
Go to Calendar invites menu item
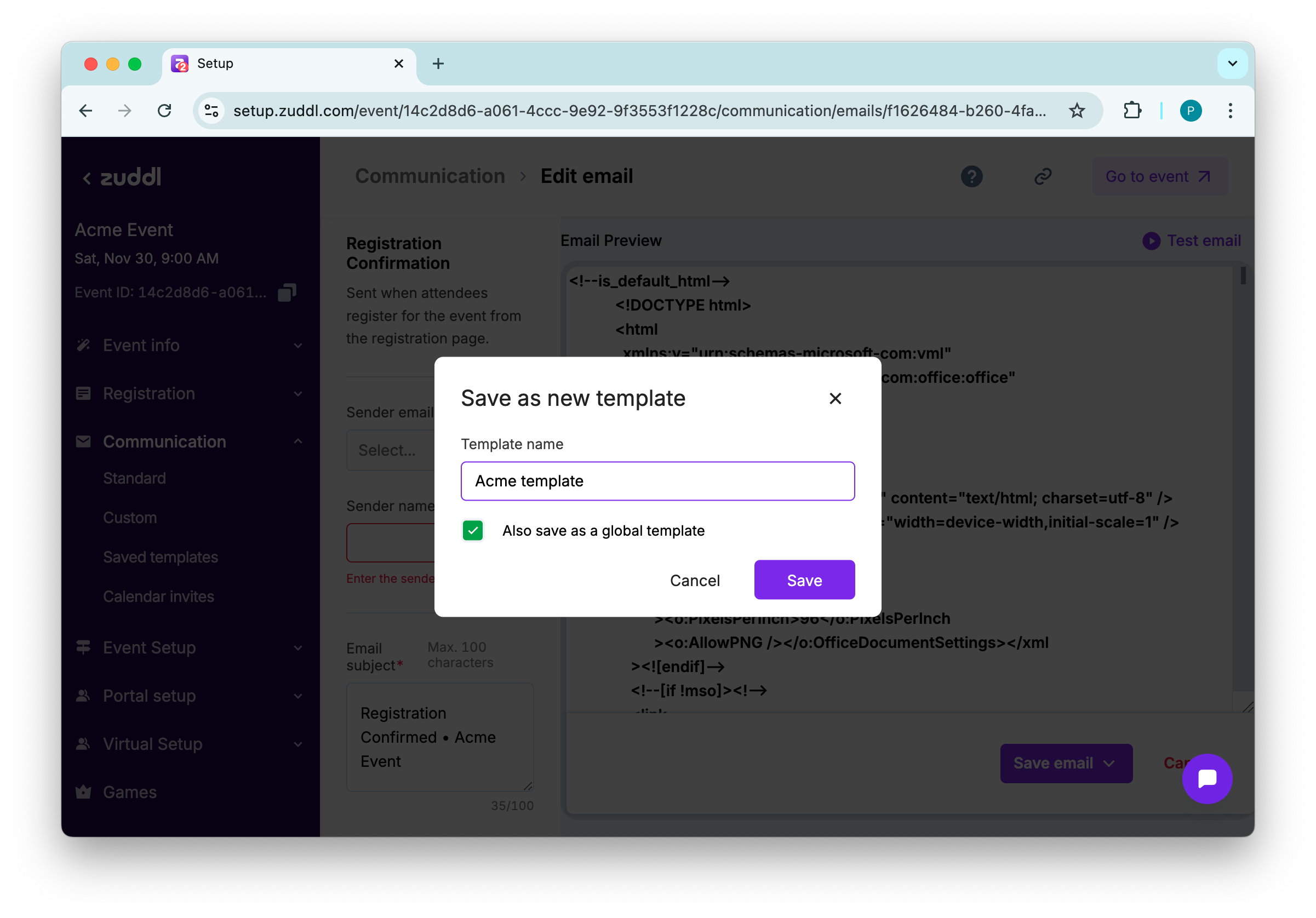click(158, 596)
